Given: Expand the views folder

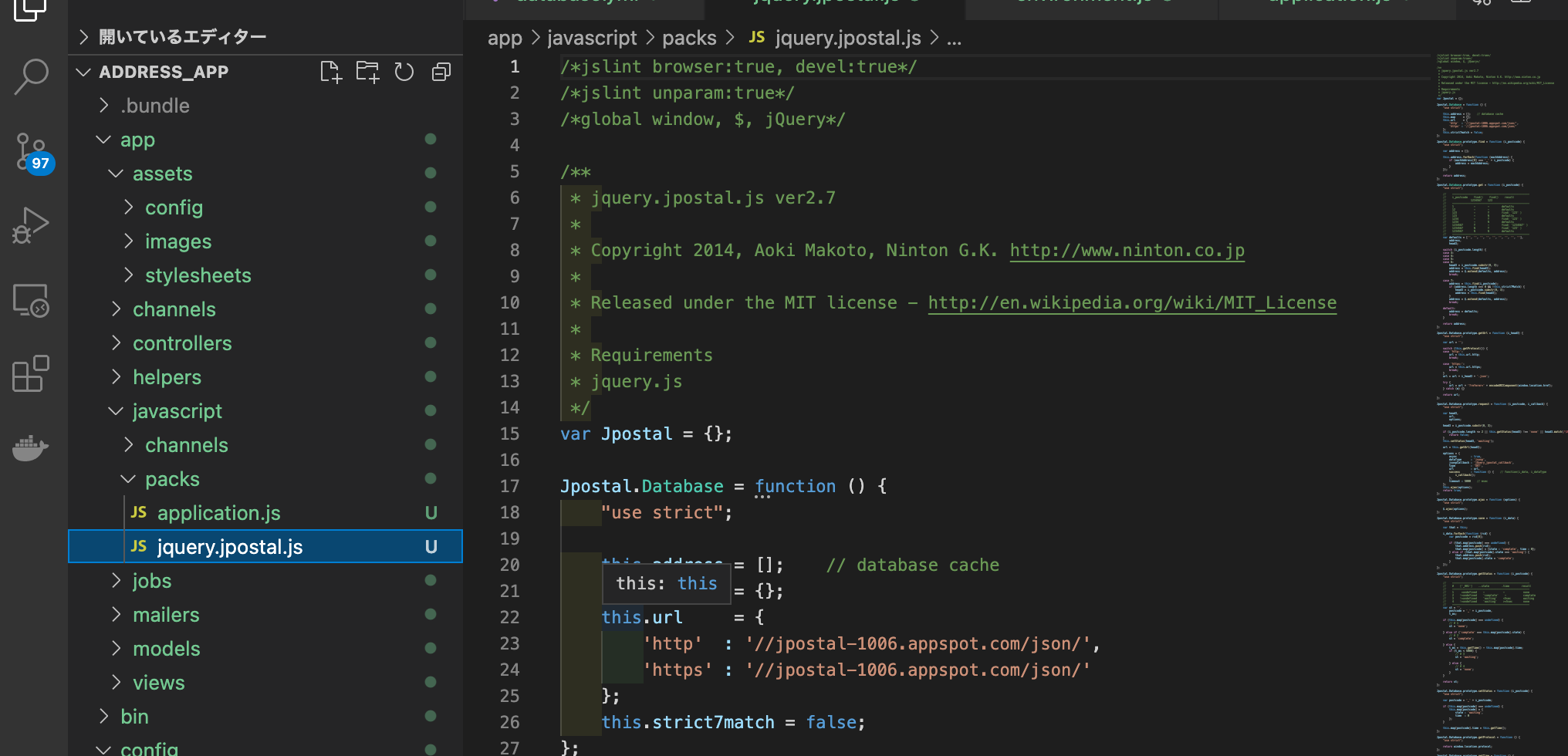Looking at the screenshot, I should (117, 683).
